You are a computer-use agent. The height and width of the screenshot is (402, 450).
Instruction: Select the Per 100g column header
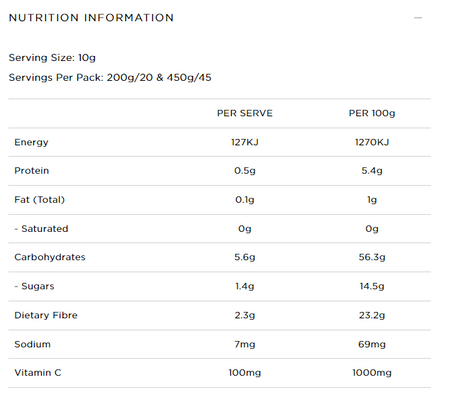(372, 113)
